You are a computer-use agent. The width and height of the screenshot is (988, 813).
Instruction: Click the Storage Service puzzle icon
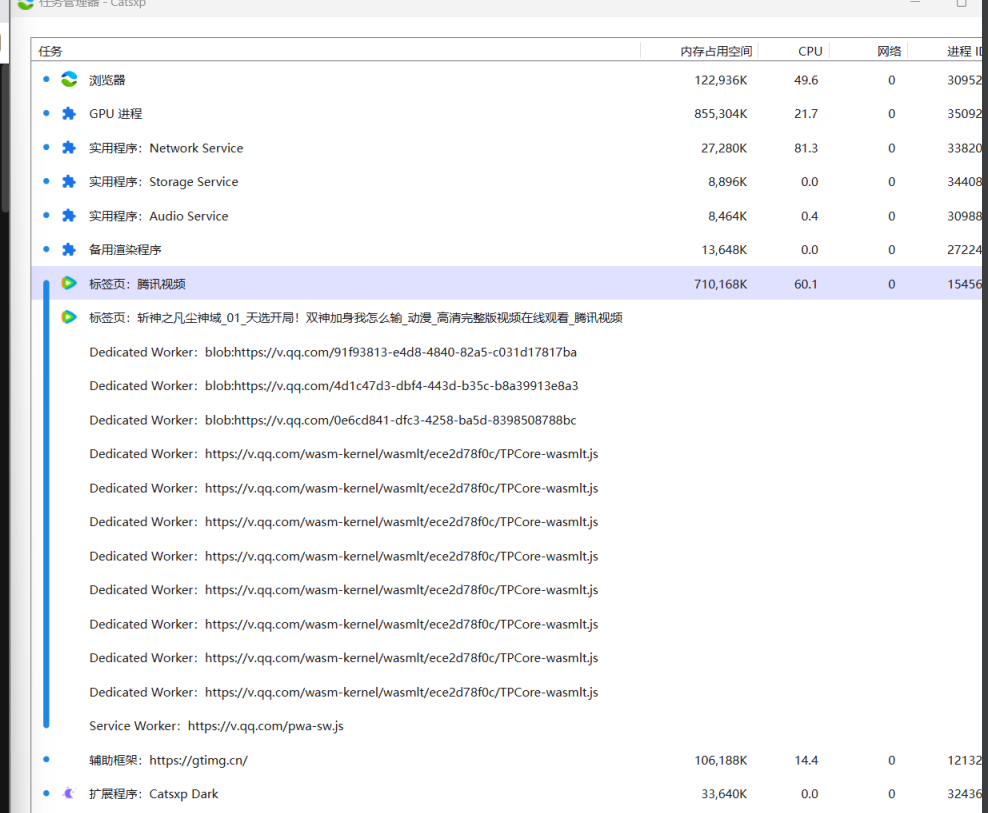[69, 182]
